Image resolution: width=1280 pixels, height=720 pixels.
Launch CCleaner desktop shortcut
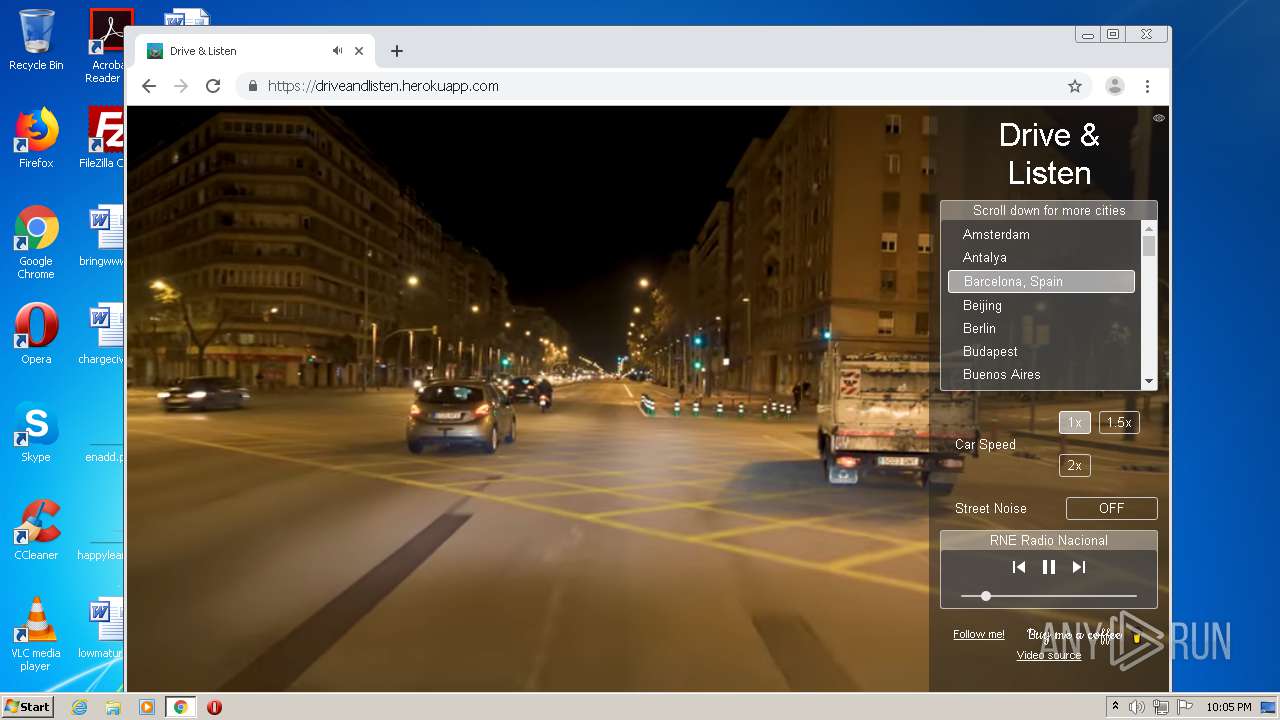pyautogui.click(x=36, y=530)
